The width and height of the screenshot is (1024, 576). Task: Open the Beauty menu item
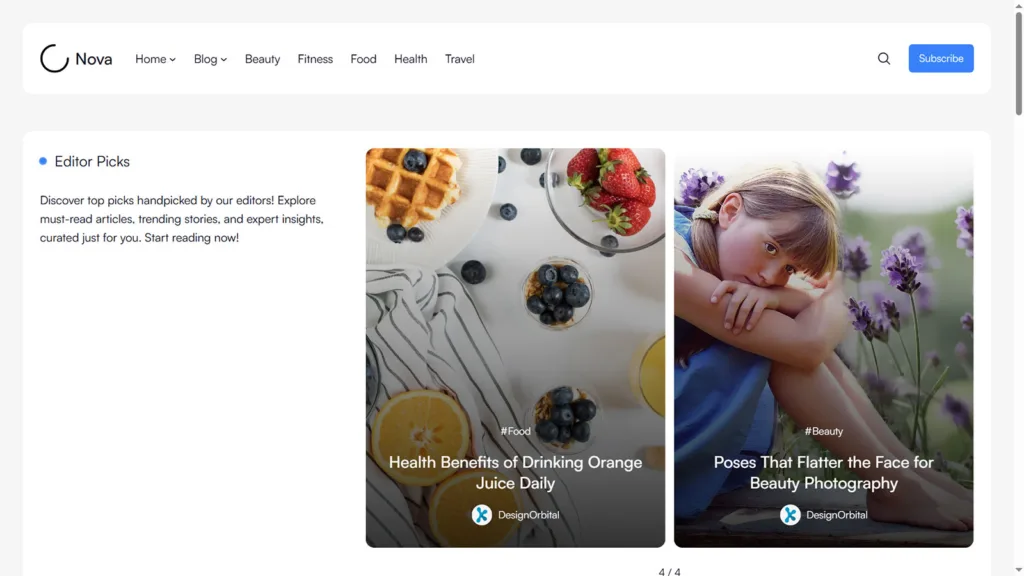(262, 59)
